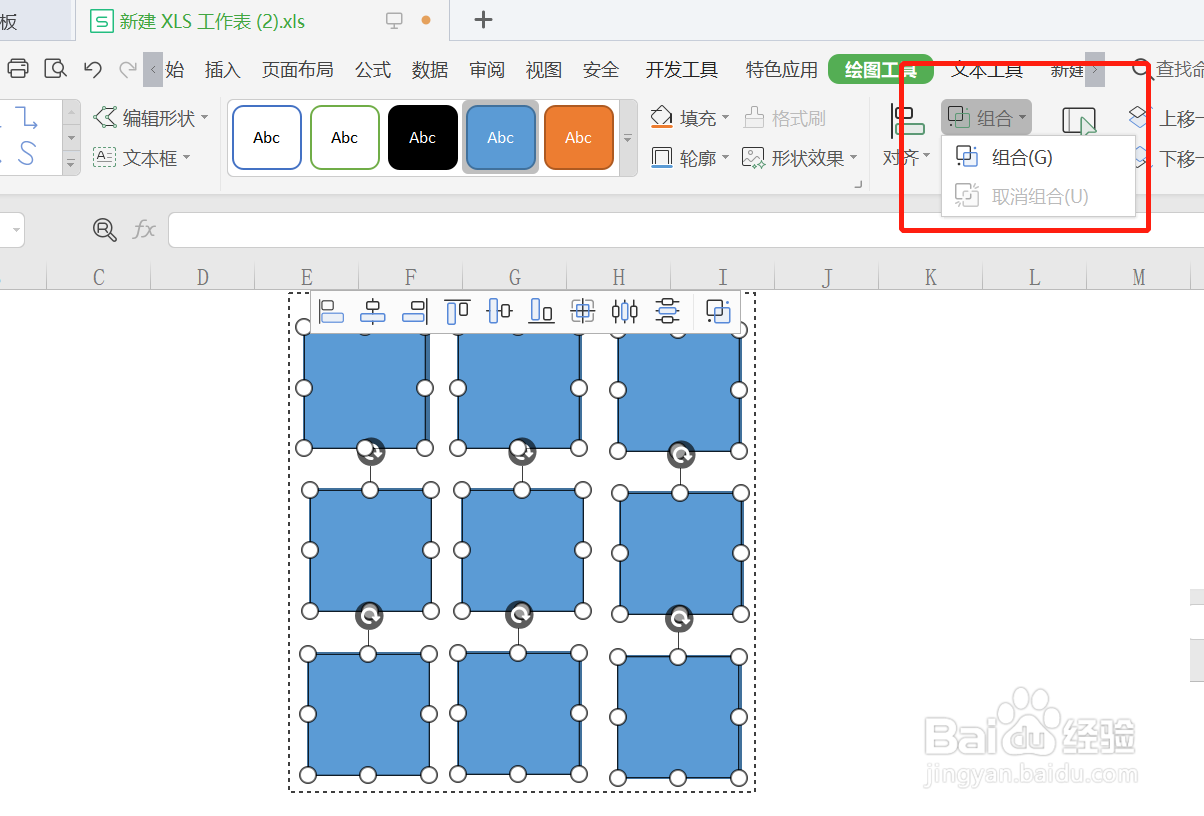1204x816 pixels.
Task: Switch to the 页面布局 ribbon tab
Action: [x=297, y=70]
